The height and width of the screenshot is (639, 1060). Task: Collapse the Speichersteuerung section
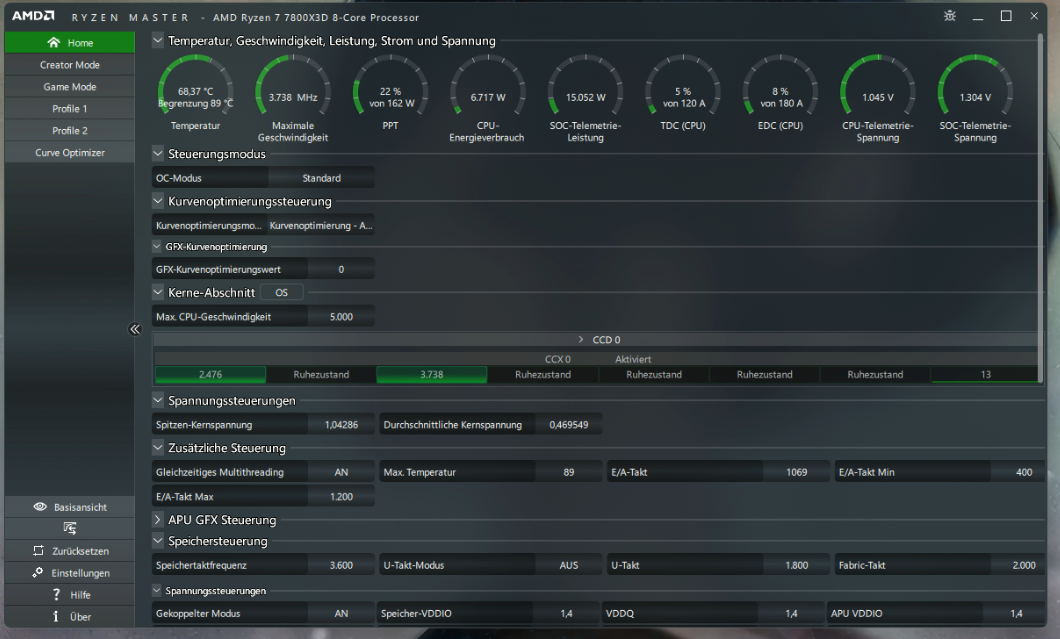[x=158, y=541]
